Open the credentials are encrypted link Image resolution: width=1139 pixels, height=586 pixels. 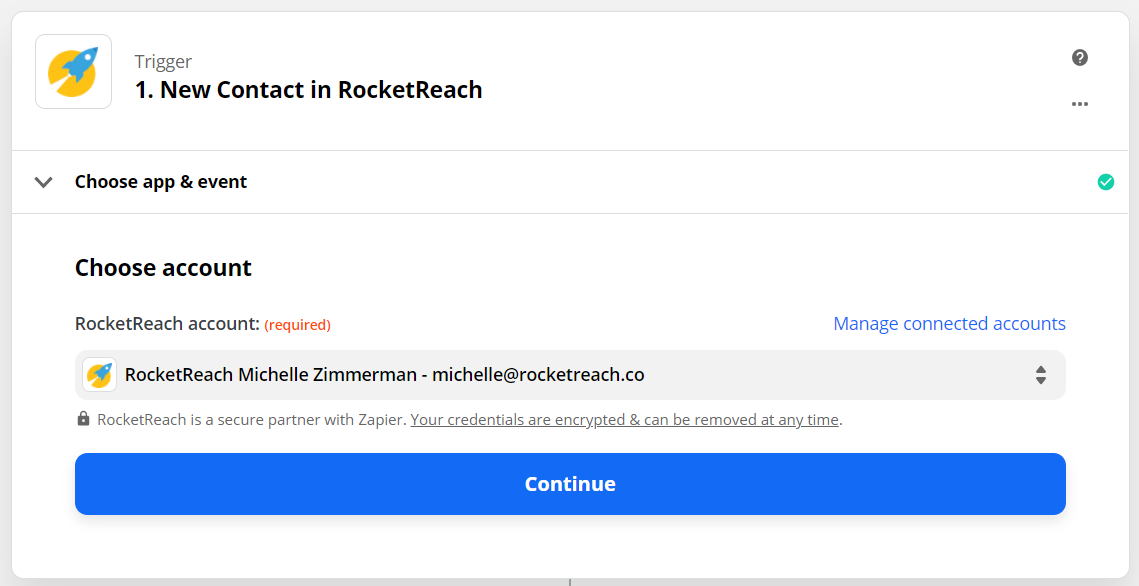pos(624,420)
